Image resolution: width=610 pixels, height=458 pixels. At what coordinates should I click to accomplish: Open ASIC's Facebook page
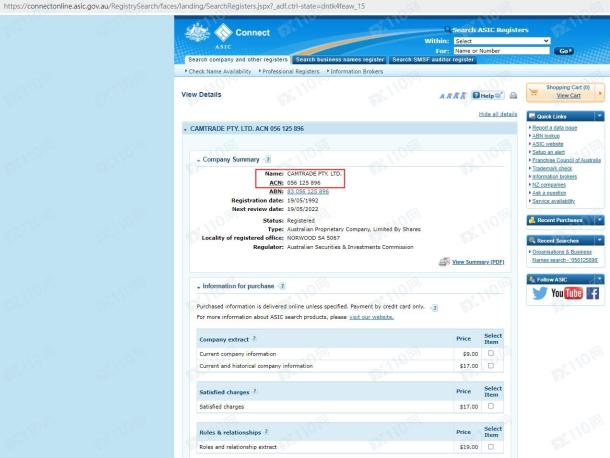(592, 293)
